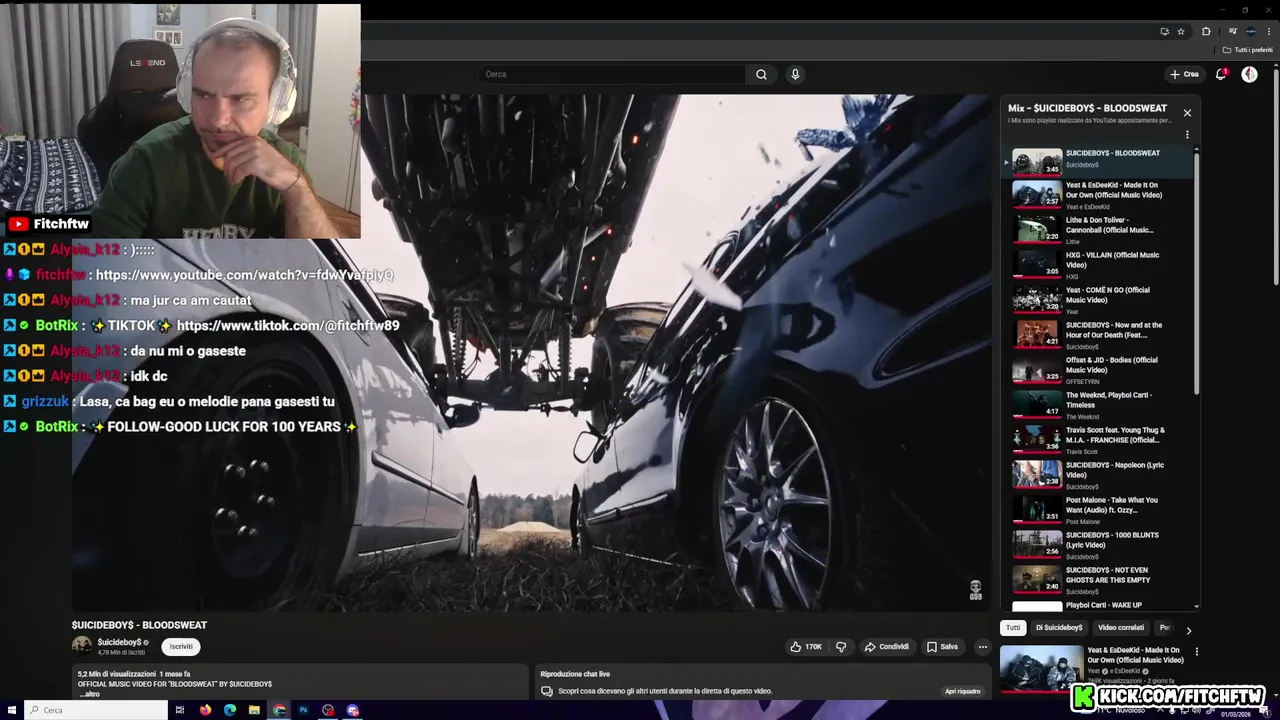
Task: Open the $uicideboy$ channel name link
Action: [119, 642]
